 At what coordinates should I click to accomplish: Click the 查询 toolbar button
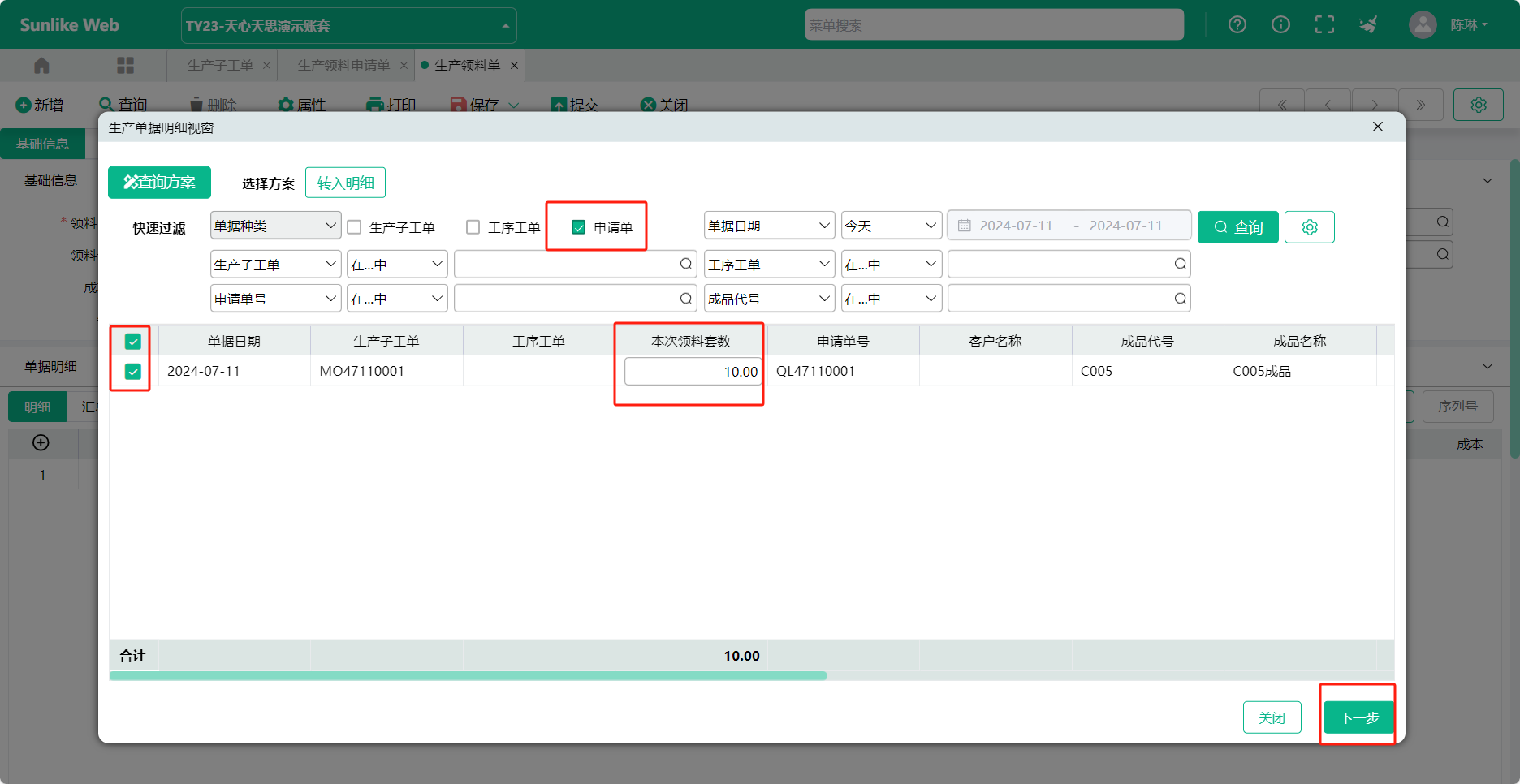[123, 105]
